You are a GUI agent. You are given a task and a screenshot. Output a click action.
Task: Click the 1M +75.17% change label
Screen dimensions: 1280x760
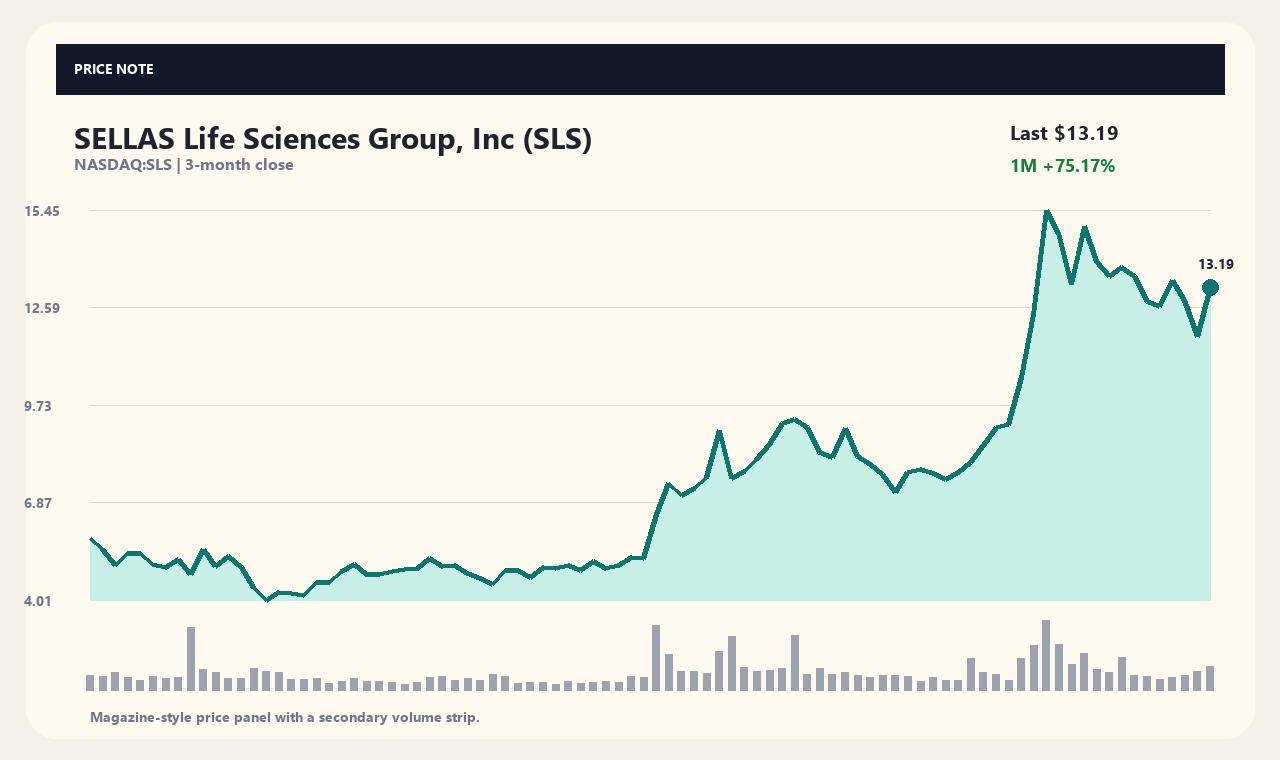pos(1062,166)
